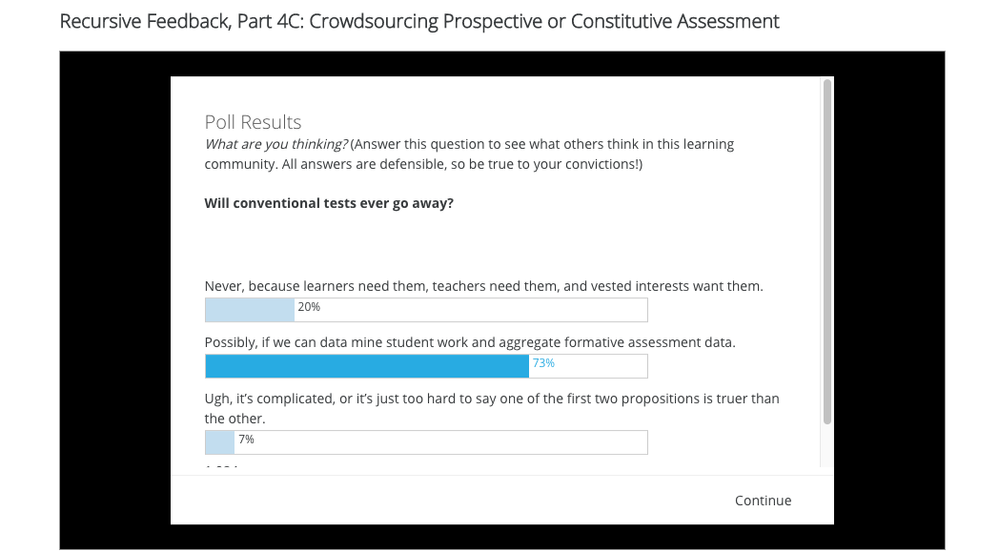The width and height of the screenshot is (999, 554).
Task: Click the poll dialog's vertical scrollbar
Action: pyautogui.click(x=826, y=250)
